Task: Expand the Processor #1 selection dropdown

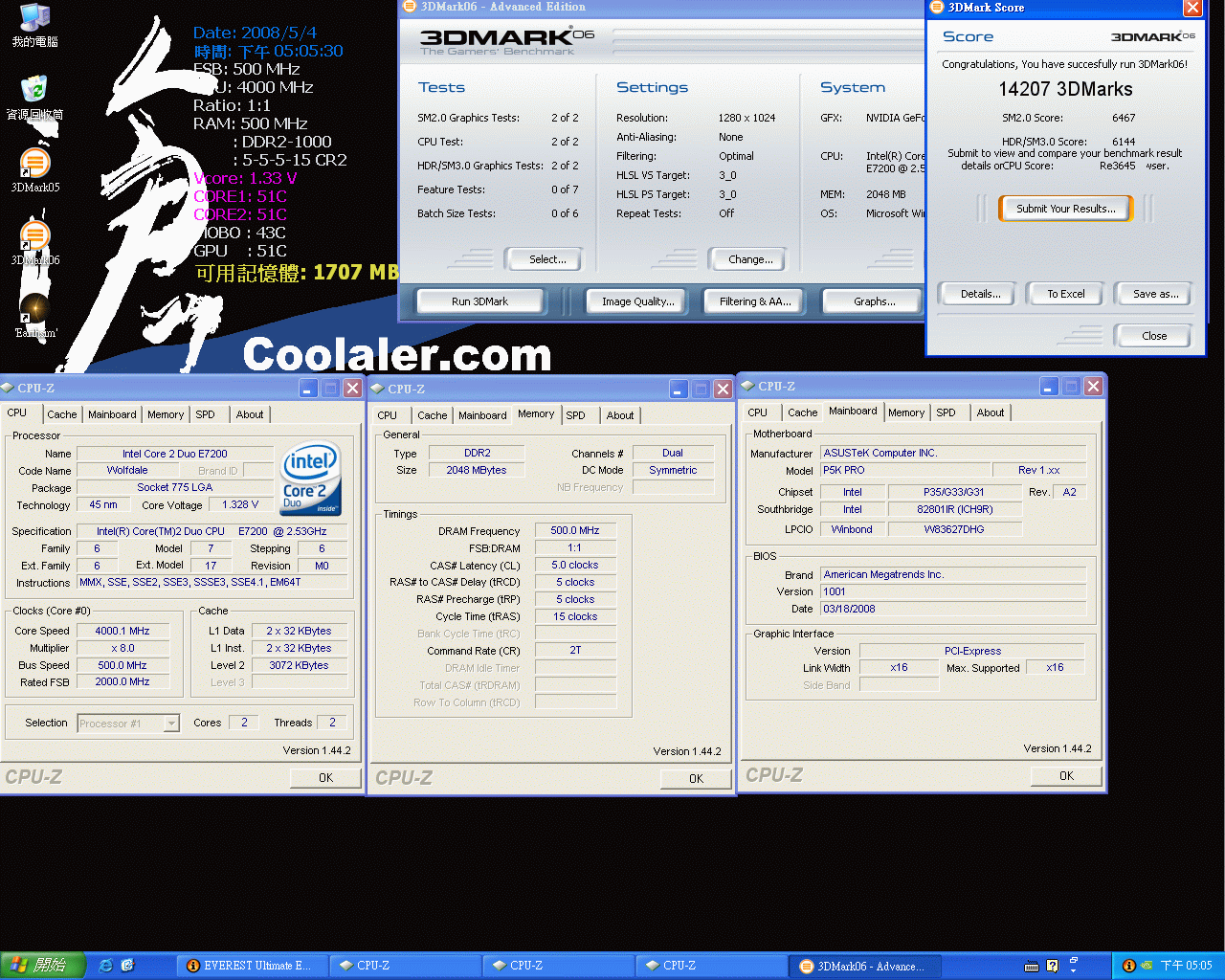Action: 171,724
